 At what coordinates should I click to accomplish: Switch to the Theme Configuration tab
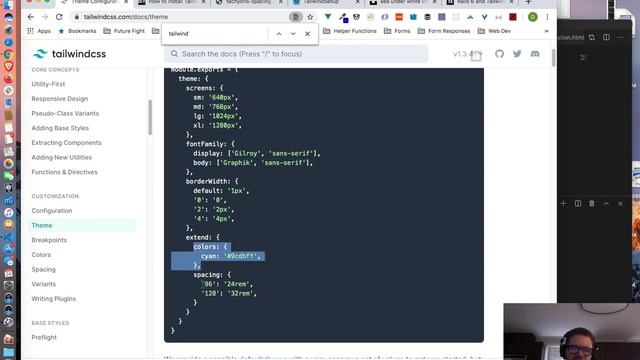pyautogui.click(x=94, y=2)
